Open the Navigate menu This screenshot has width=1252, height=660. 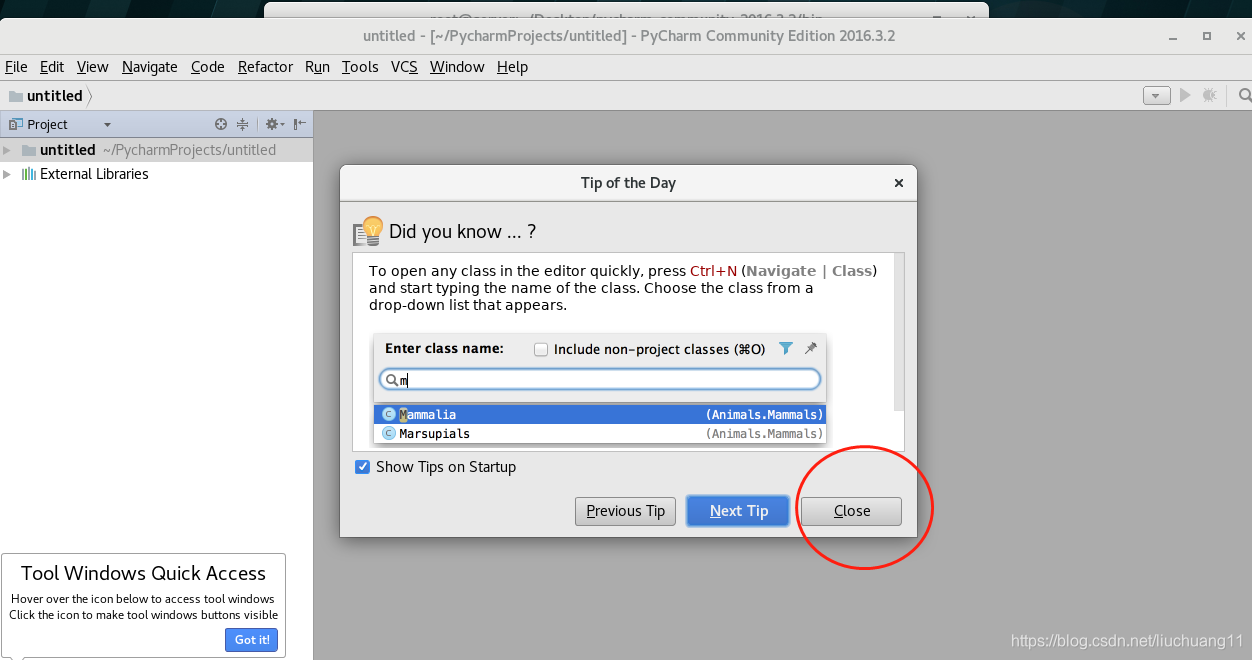pyautogui.click(x=150, y=67)
